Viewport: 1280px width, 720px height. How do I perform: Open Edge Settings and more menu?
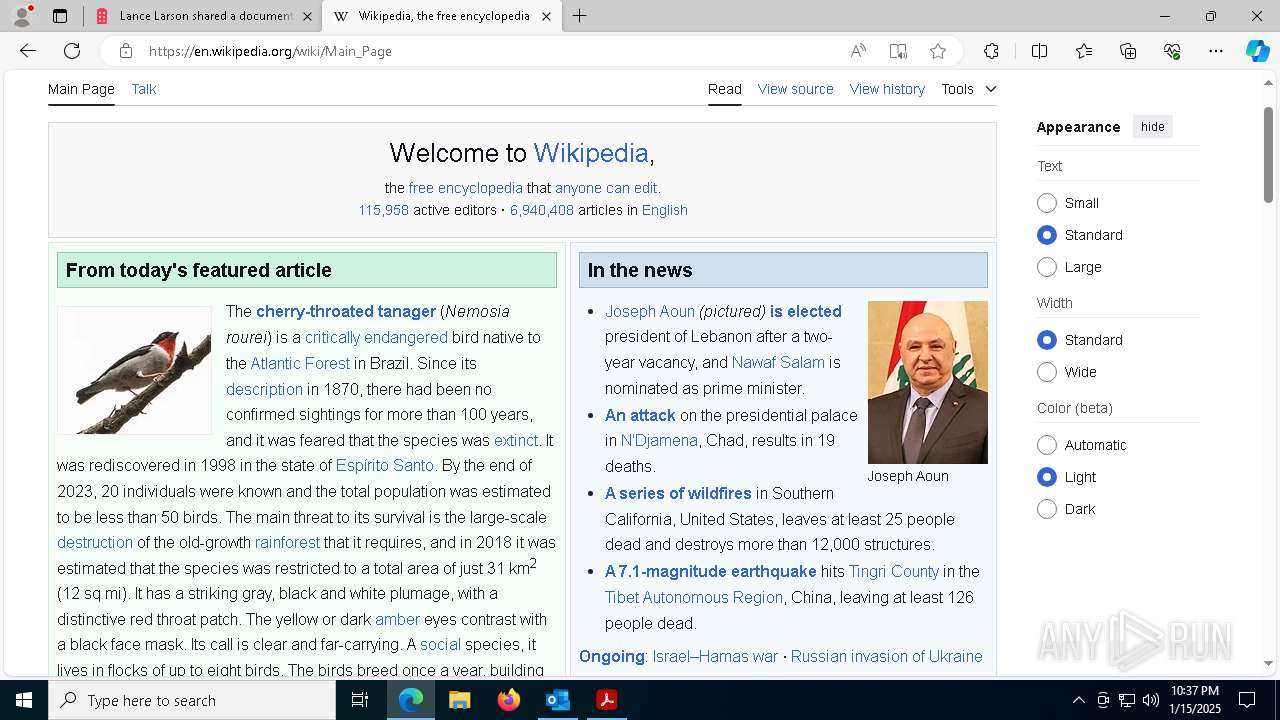pos(1216,51)
